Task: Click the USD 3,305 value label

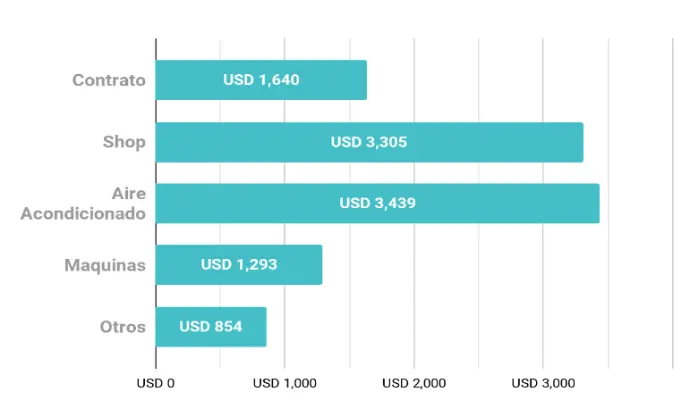Action: pyautogui.click(x=369, y=142)
